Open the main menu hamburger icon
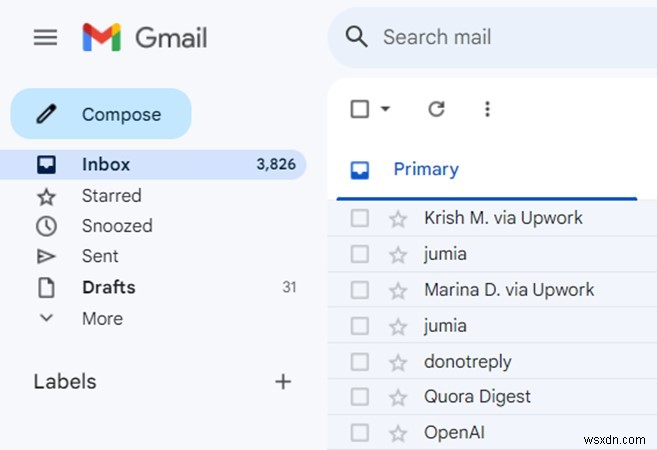Screen dimensions: 657x450 tap(45, 37)
